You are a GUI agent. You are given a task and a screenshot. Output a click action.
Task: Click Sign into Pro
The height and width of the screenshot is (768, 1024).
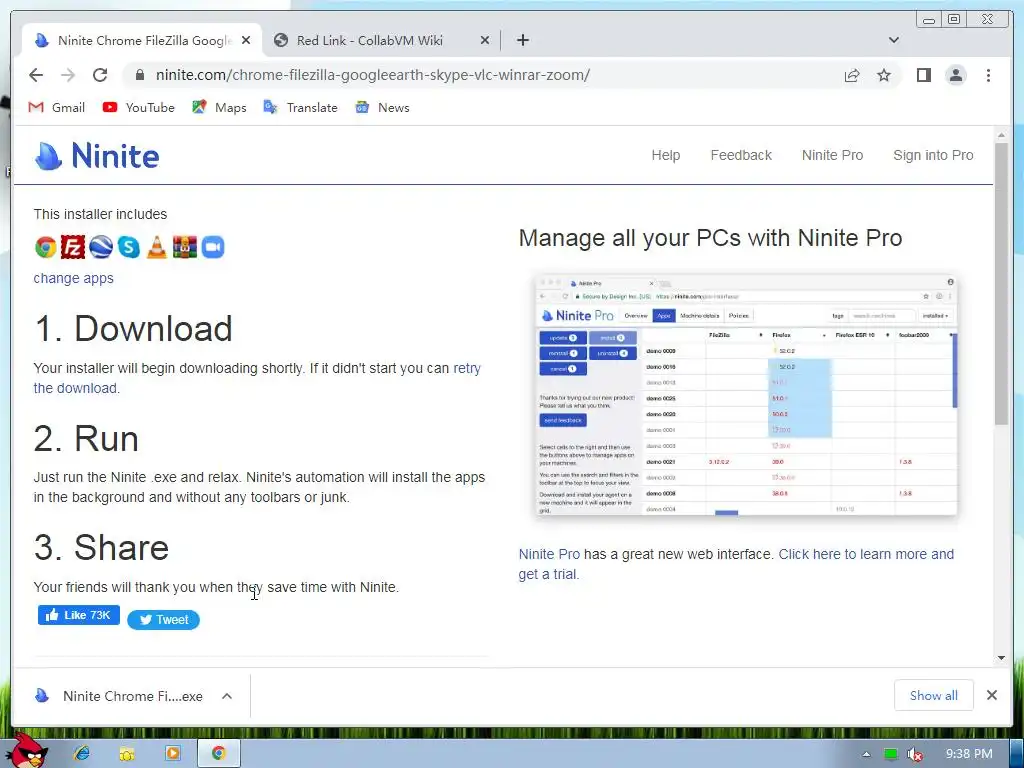pyautogui.click(x=933, y=155)
